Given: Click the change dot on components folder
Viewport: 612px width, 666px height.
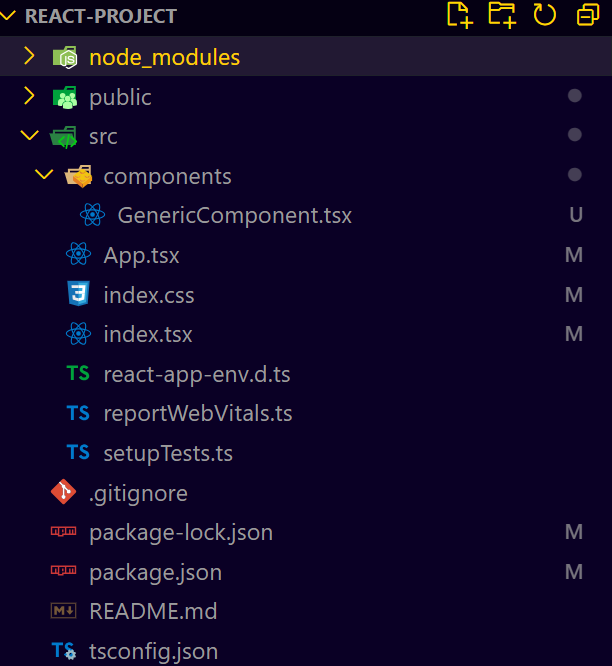Looking at the screenshot, I should tap(575, 174).
